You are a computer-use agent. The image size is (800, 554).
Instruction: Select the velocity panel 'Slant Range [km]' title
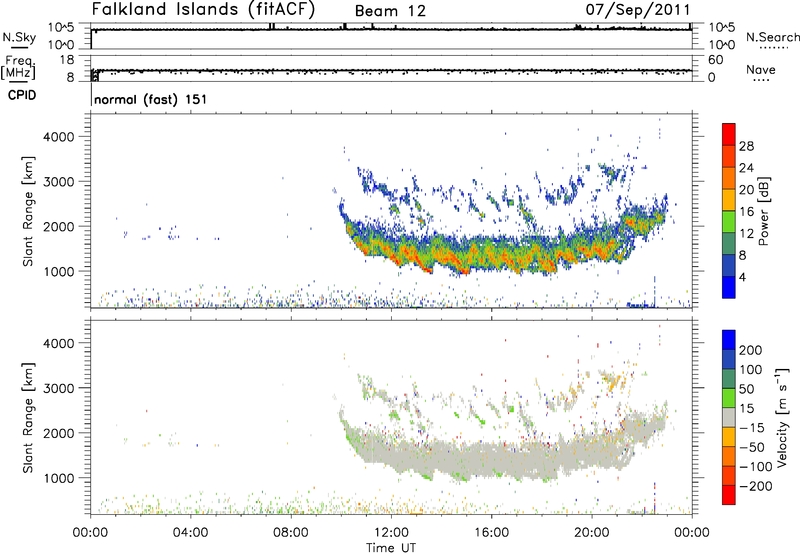tap(28, 418)
